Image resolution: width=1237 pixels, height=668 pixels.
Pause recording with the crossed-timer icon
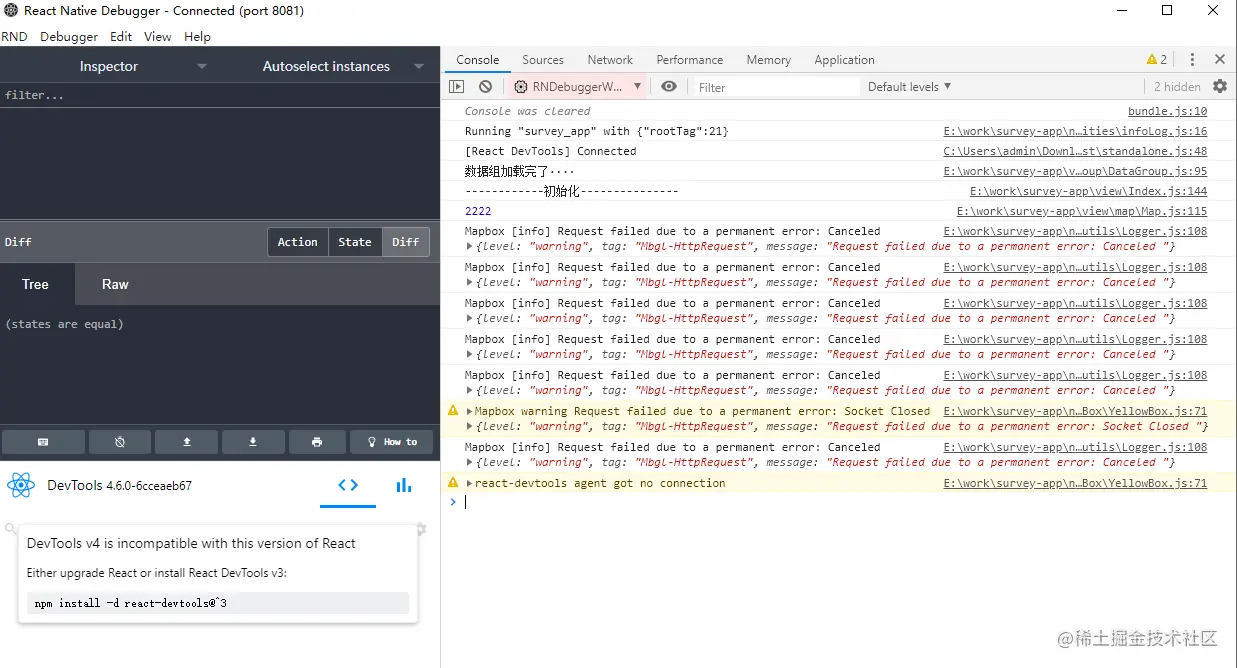coord(120,442)
